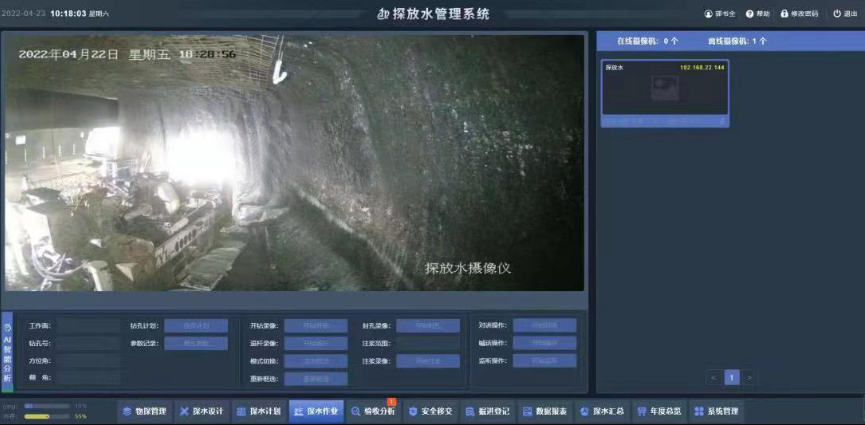Click the 倾角 input field

click(x=88, y=378)
